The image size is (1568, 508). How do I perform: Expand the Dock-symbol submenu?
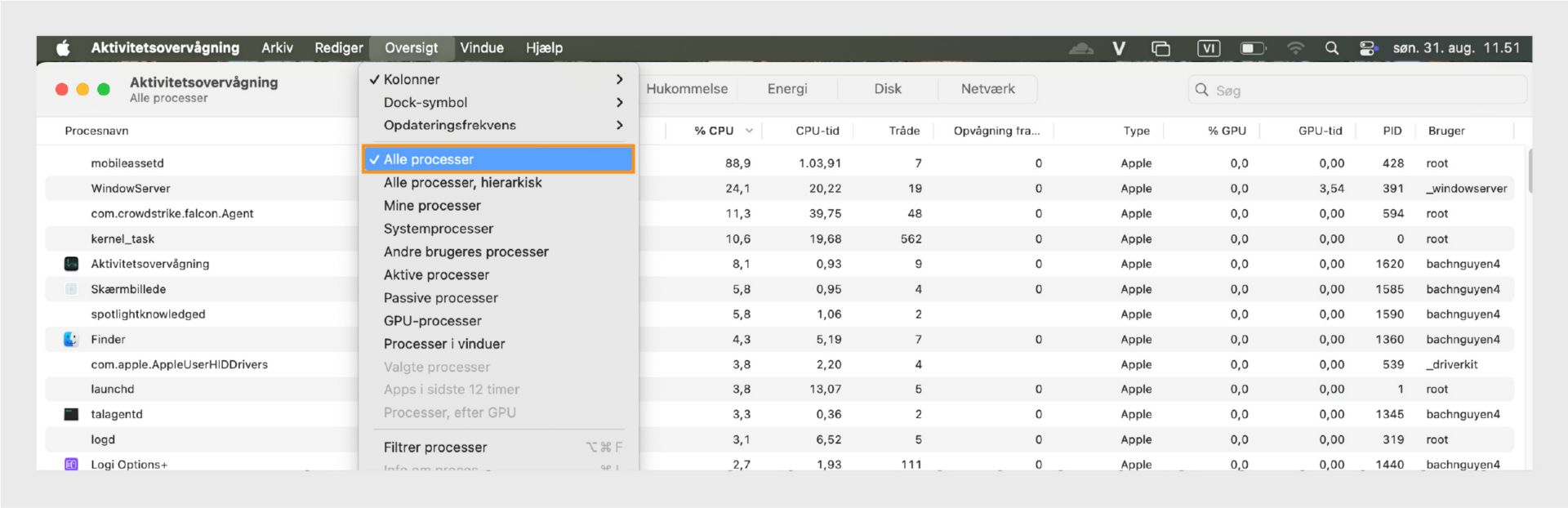(x=497, y=102)
